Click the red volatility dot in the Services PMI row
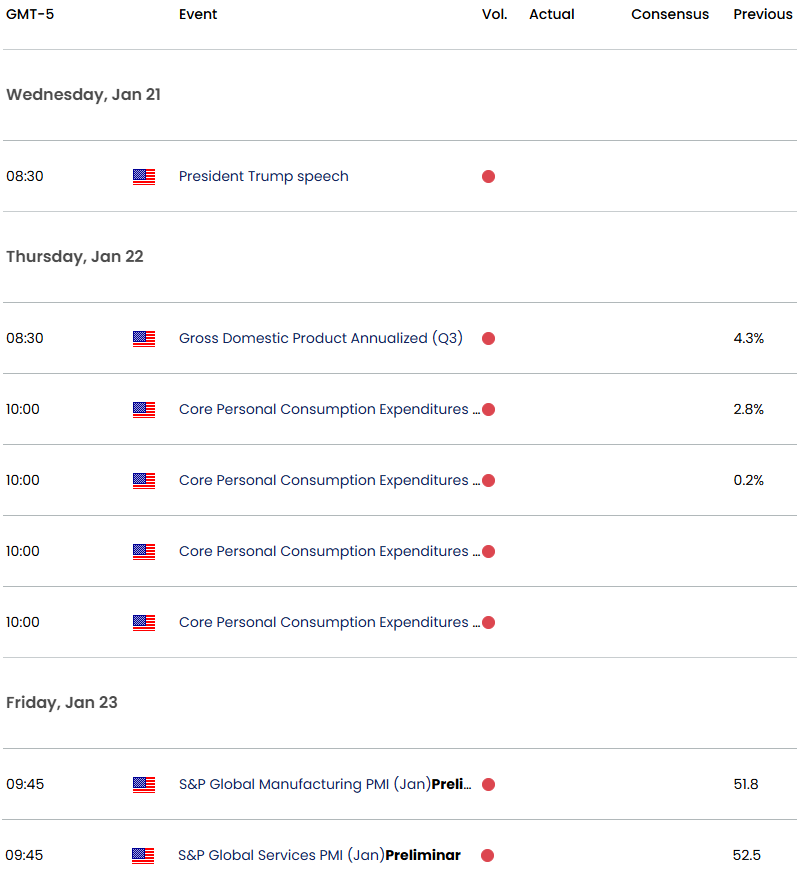The image size is (797, 871). coord(488,856)
